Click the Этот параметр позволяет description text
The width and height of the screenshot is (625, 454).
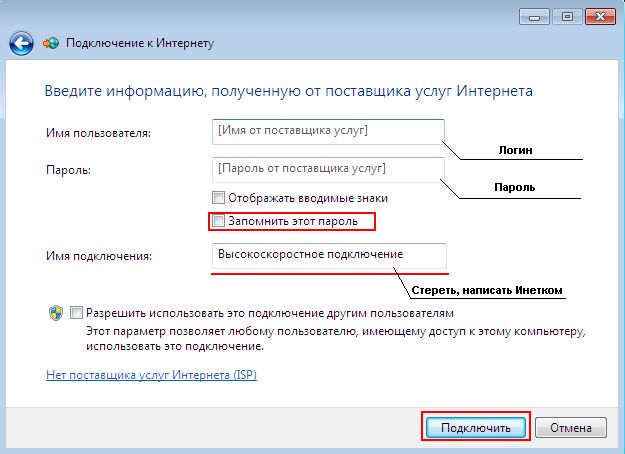tap(336, 339)
